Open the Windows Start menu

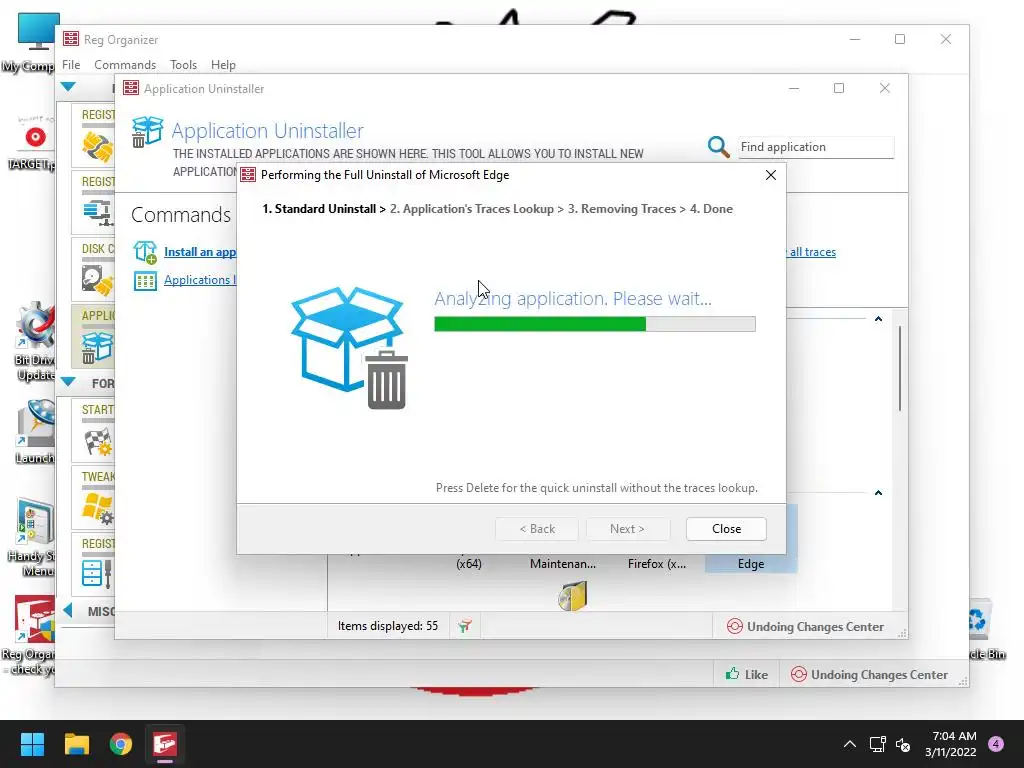click(x=32, y=744)
